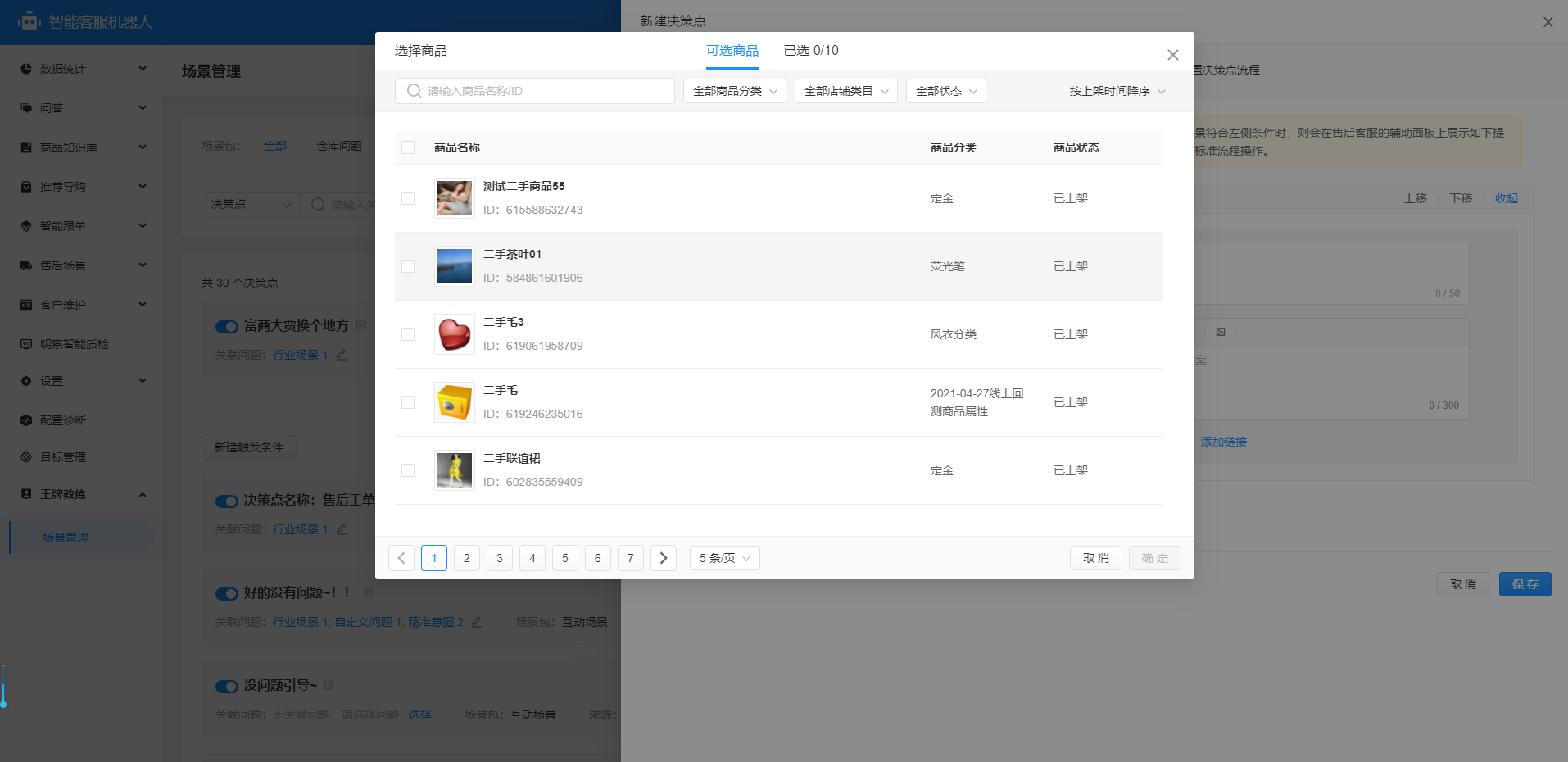Select the 仓库问题 scene package filter
The image size is (1568, 762).
[339, 146]
